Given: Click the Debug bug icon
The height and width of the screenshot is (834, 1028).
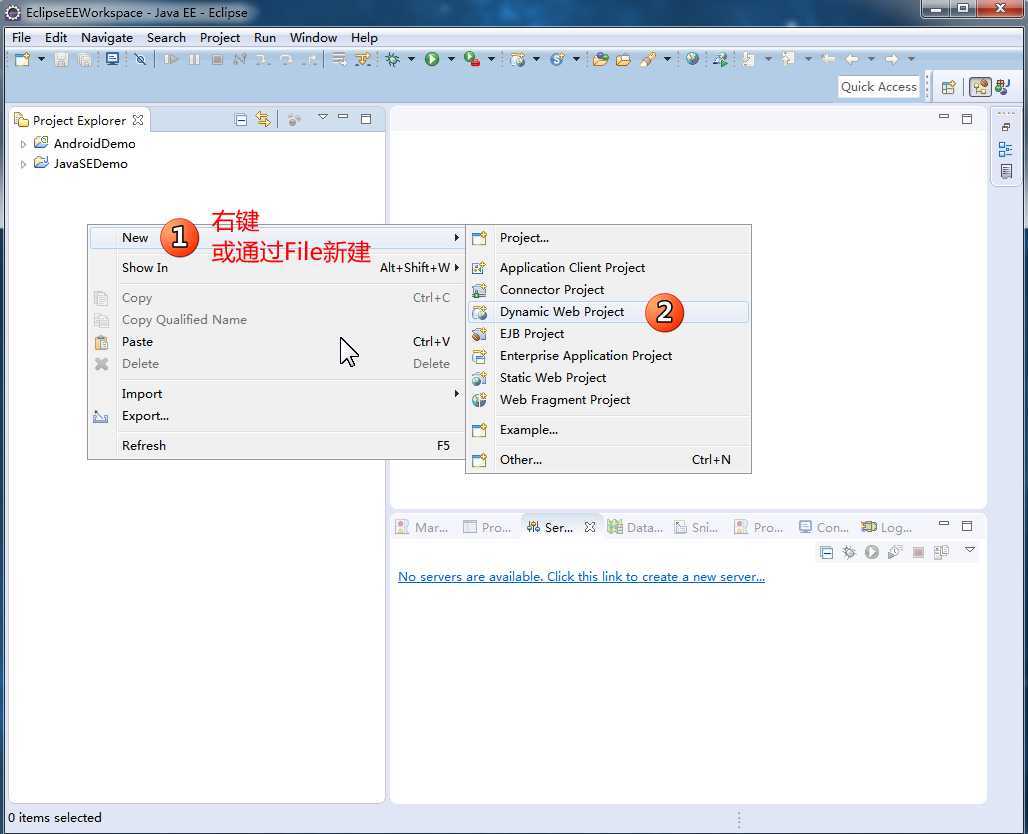Looking at the screenshot, I should click(392, 59).
